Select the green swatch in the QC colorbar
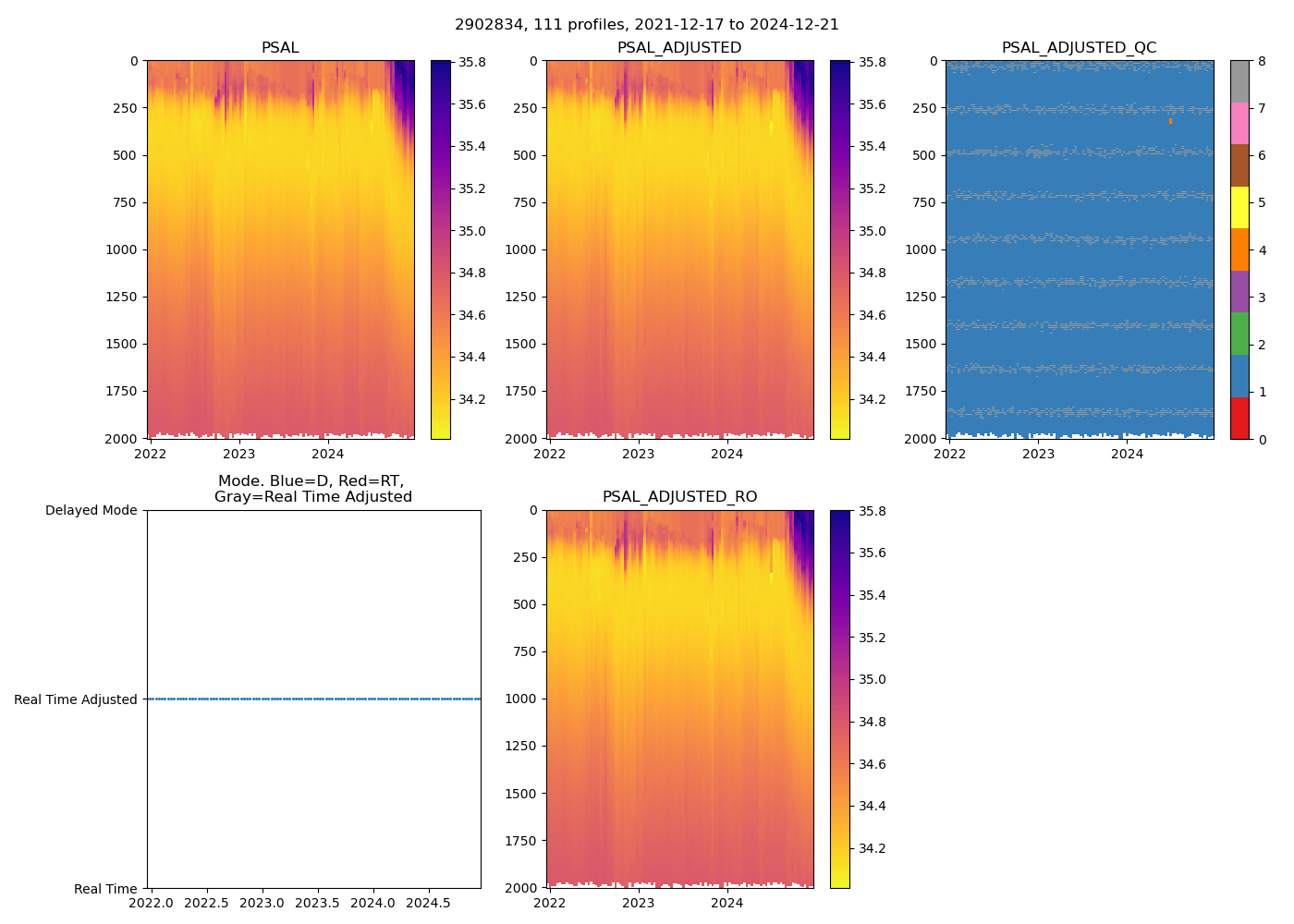This screenshot has width=1294, height=924. tap(1239, 334)
